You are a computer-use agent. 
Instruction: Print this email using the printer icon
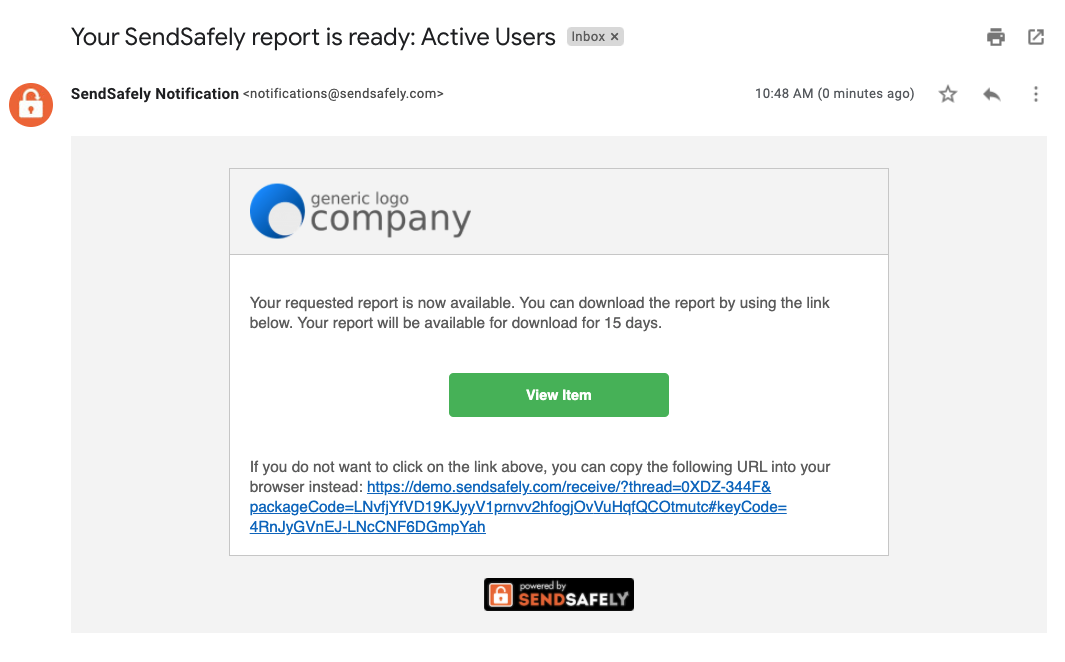coord(996,37)
